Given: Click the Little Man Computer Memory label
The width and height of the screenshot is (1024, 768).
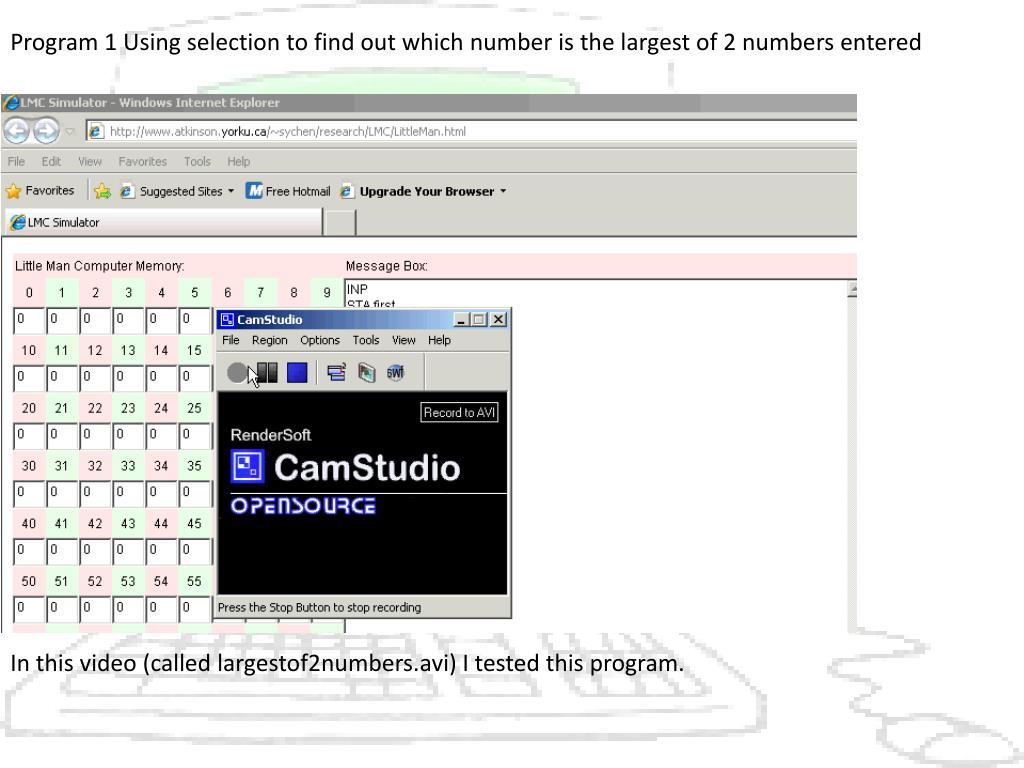Looking at the screenshot, I should pyautogui.click(x=99, y=266).
